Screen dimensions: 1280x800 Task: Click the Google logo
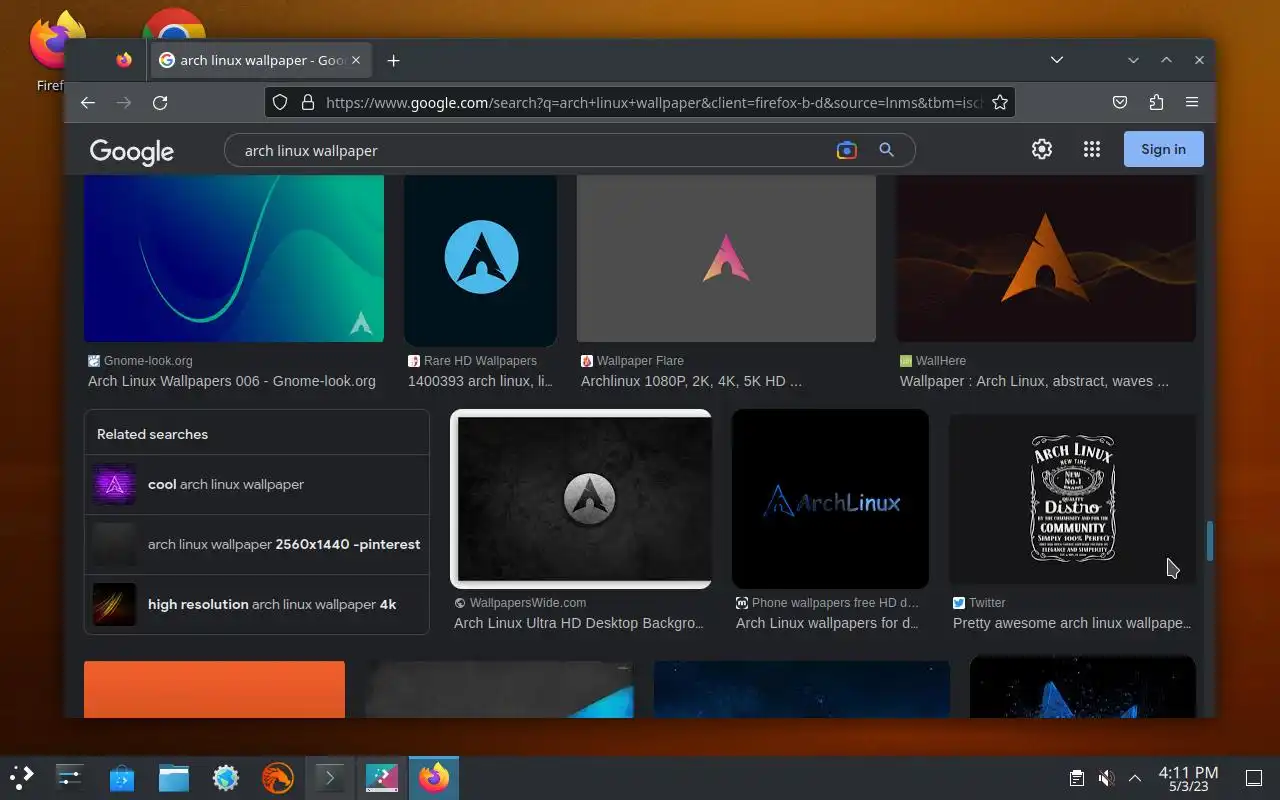(132, 151)
